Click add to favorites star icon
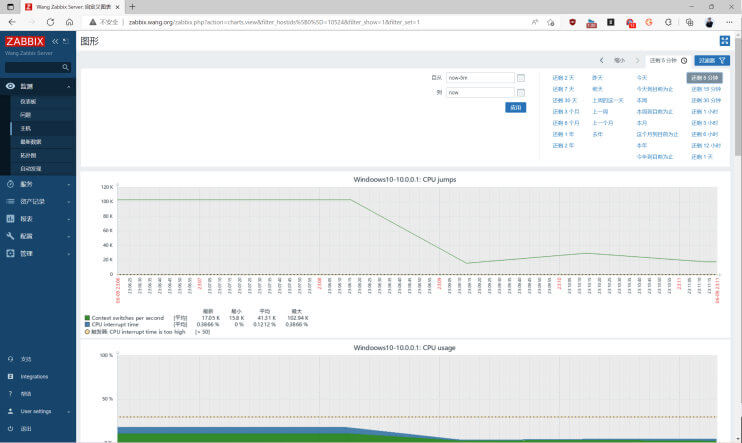 coord(550,22)
